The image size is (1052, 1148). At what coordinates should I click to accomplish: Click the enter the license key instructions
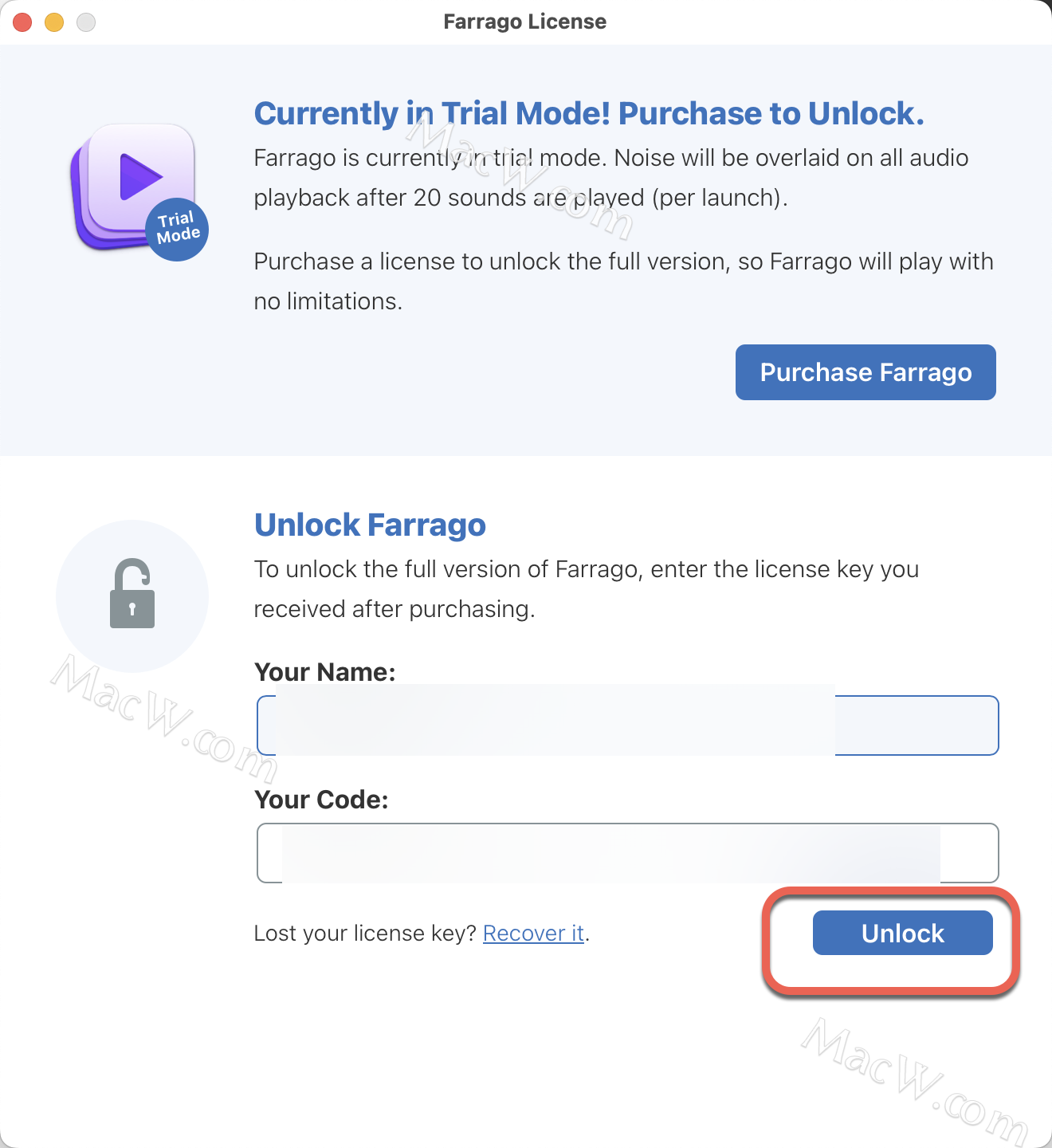[586, 589]
